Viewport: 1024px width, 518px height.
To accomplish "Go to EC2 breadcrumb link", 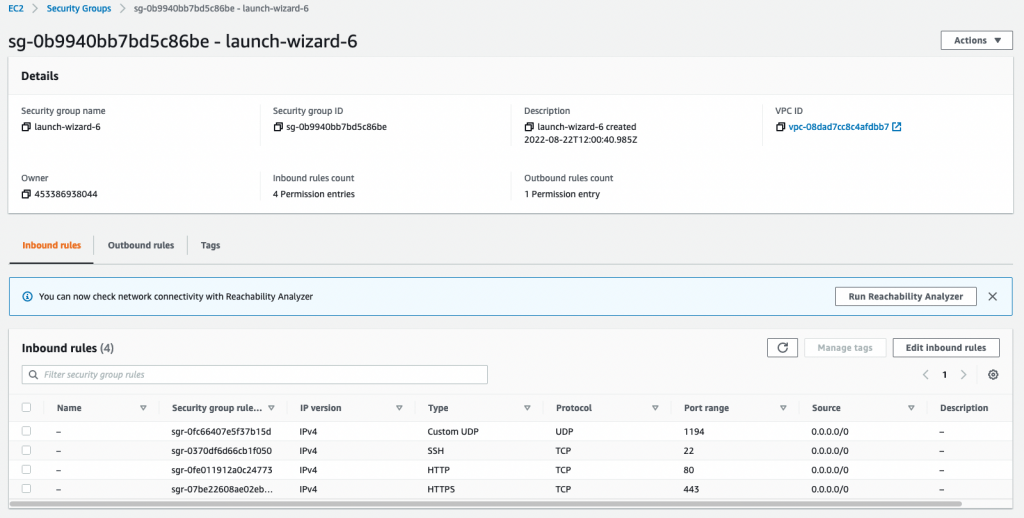I will coord(16,8).
